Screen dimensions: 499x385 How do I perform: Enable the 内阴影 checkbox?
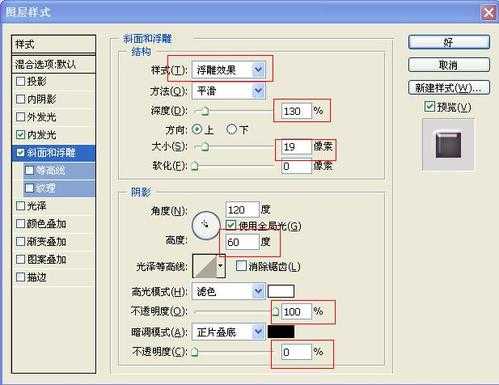tap(21, 99)
